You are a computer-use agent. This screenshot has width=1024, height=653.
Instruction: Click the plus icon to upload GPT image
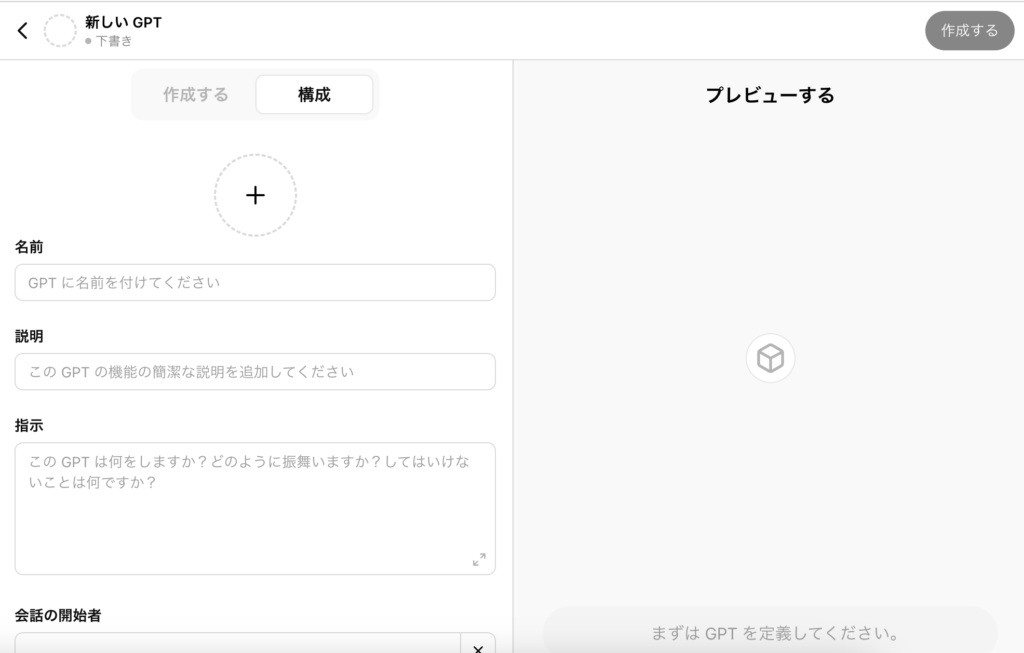[255, 195]
